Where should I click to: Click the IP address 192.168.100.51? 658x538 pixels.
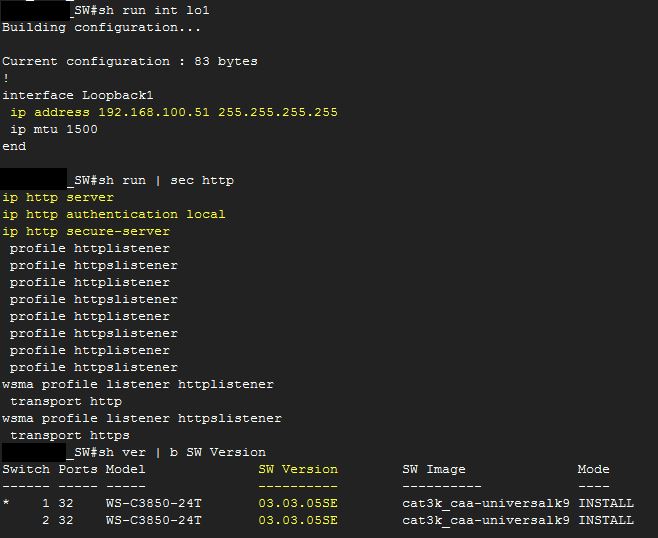pos(154,112)
